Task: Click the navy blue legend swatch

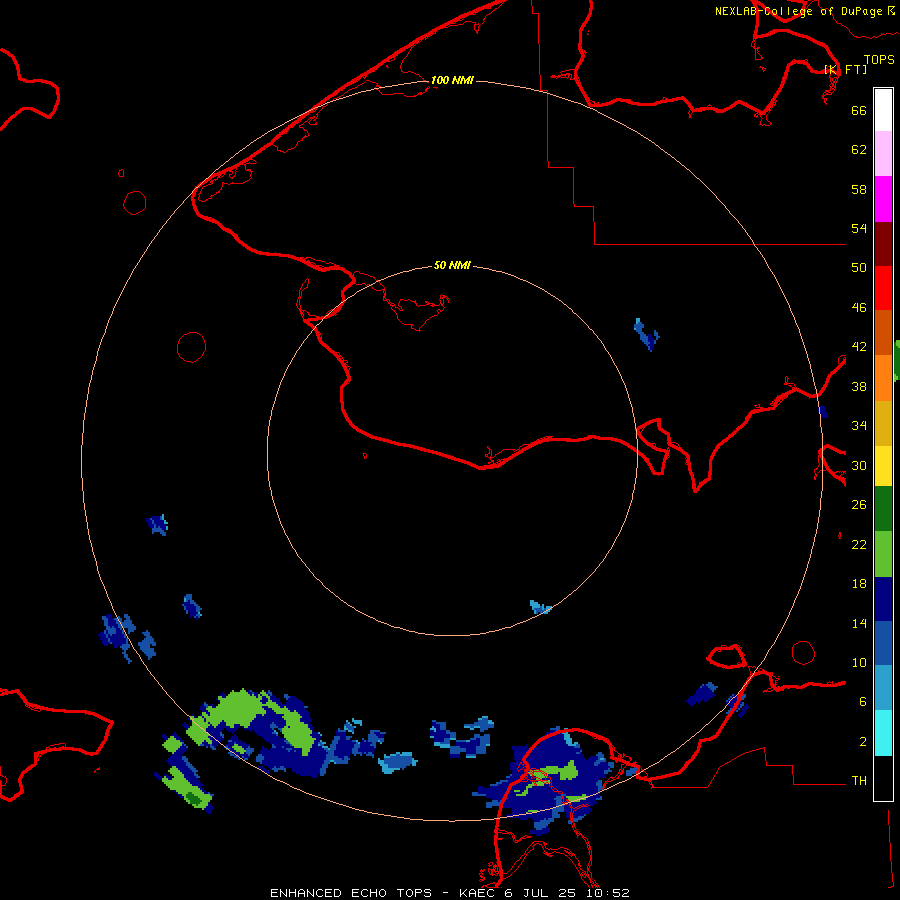Action: coord(883,599)
